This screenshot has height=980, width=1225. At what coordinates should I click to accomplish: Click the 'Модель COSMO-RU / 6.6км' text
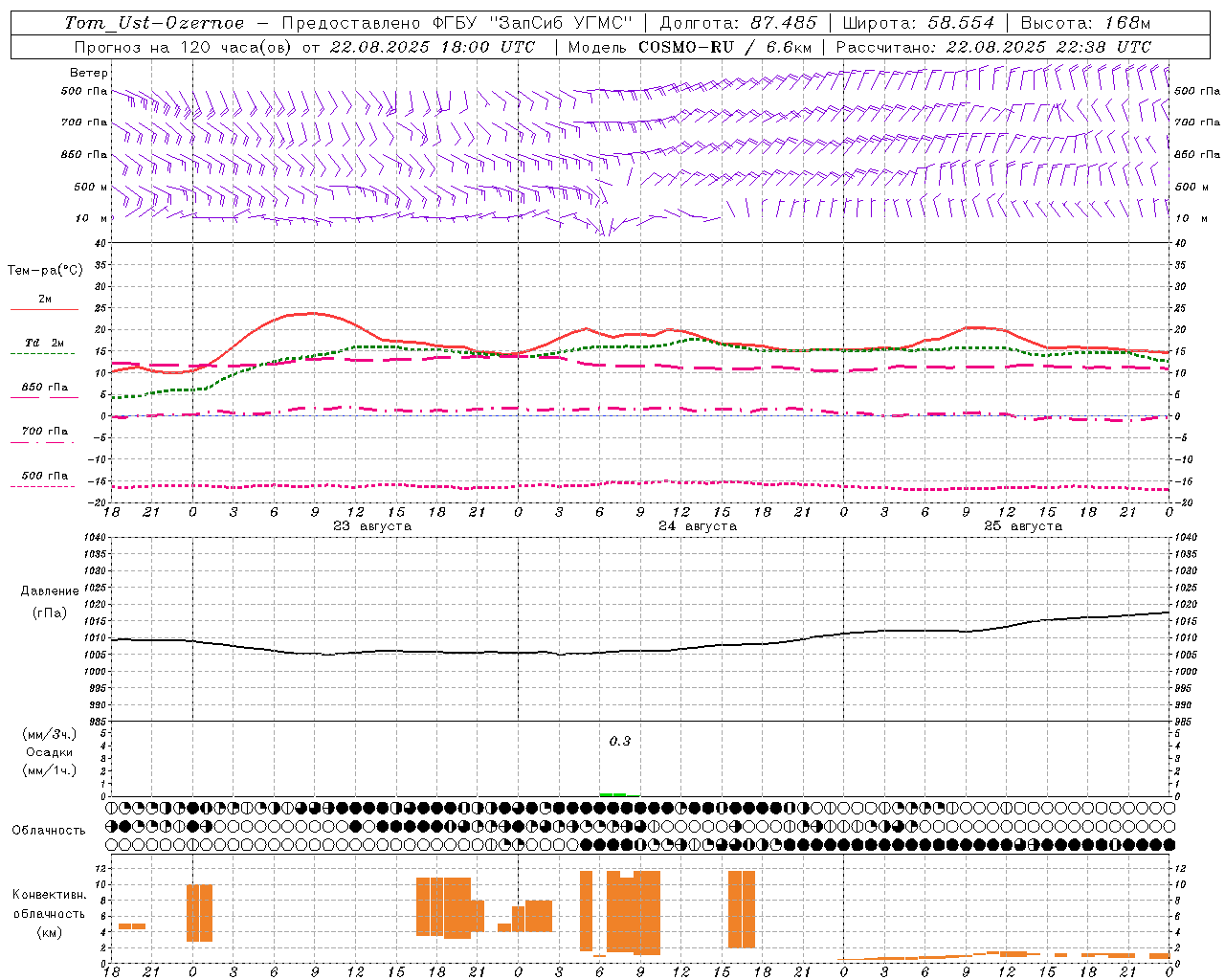click(690, 47)
